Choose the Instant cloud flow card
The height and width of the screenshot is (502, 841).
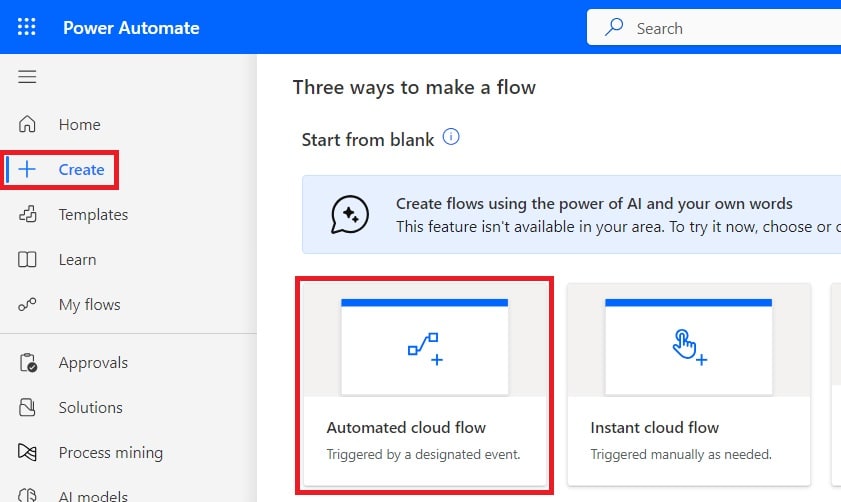(689, 385)
